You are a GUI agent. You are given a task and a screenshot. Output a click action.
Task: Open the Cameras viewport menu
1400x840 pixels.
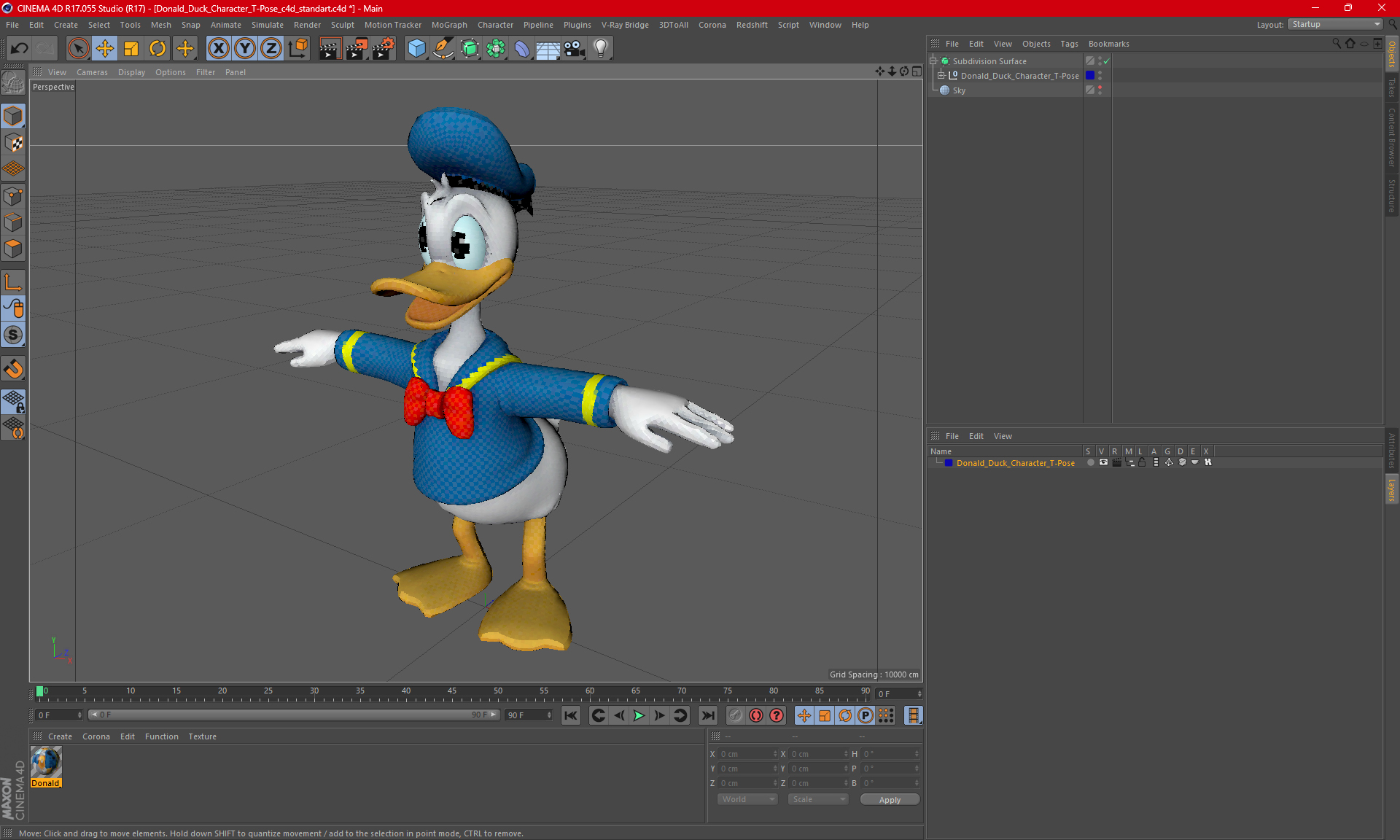click(92, 72)
